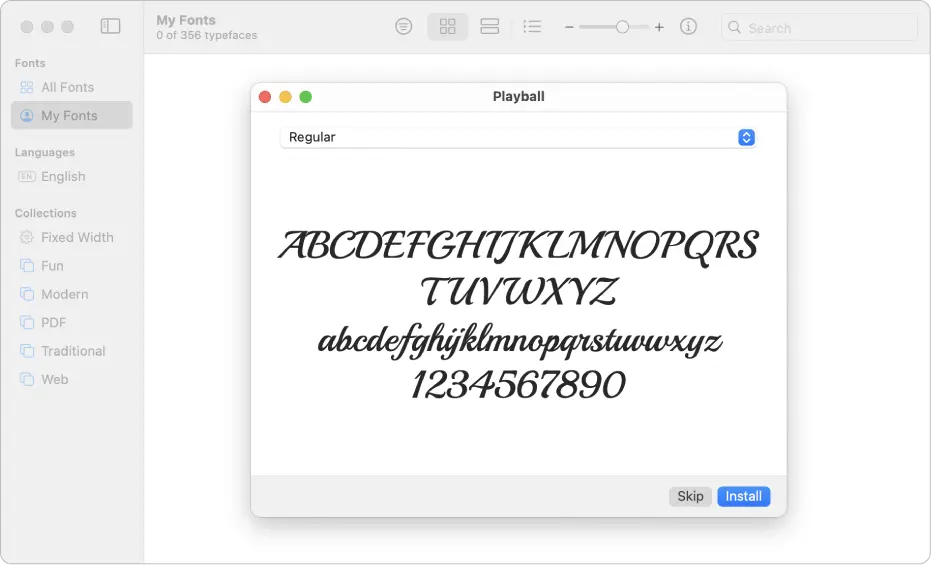
Task: Switch to samples view layout
Action: (489, 27)
